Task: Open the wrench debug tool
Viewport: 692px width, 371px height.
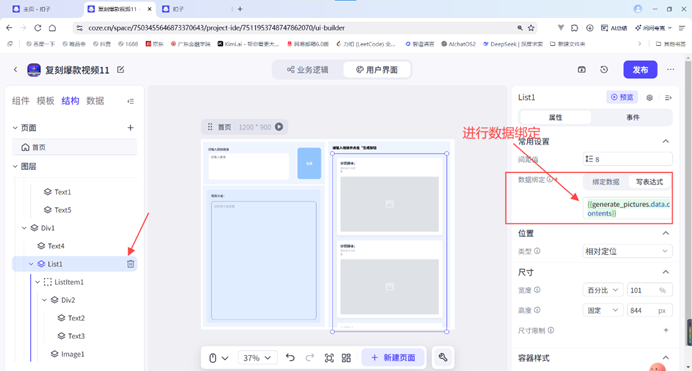Action: [x=443, y=357]
